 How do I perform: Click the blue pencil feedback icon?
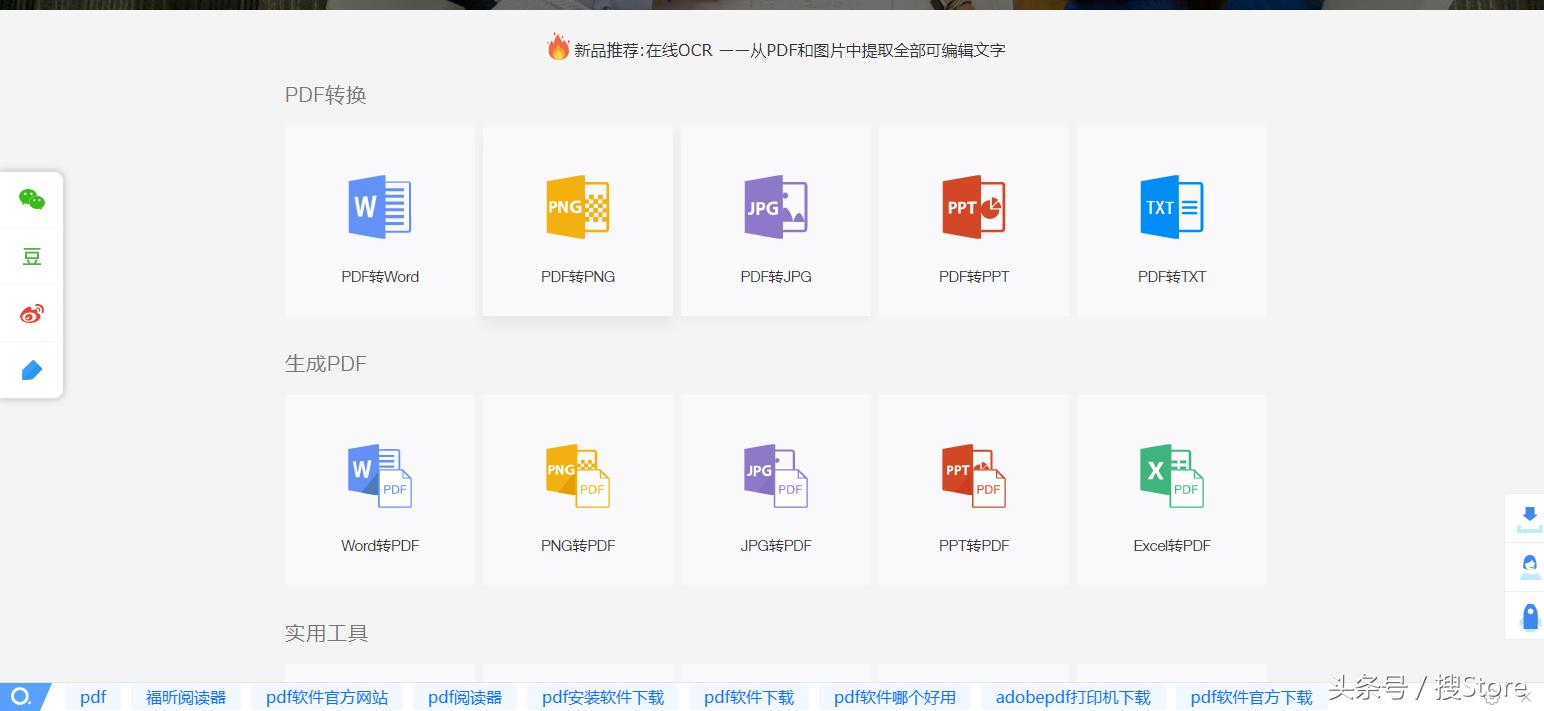(32, 371)
